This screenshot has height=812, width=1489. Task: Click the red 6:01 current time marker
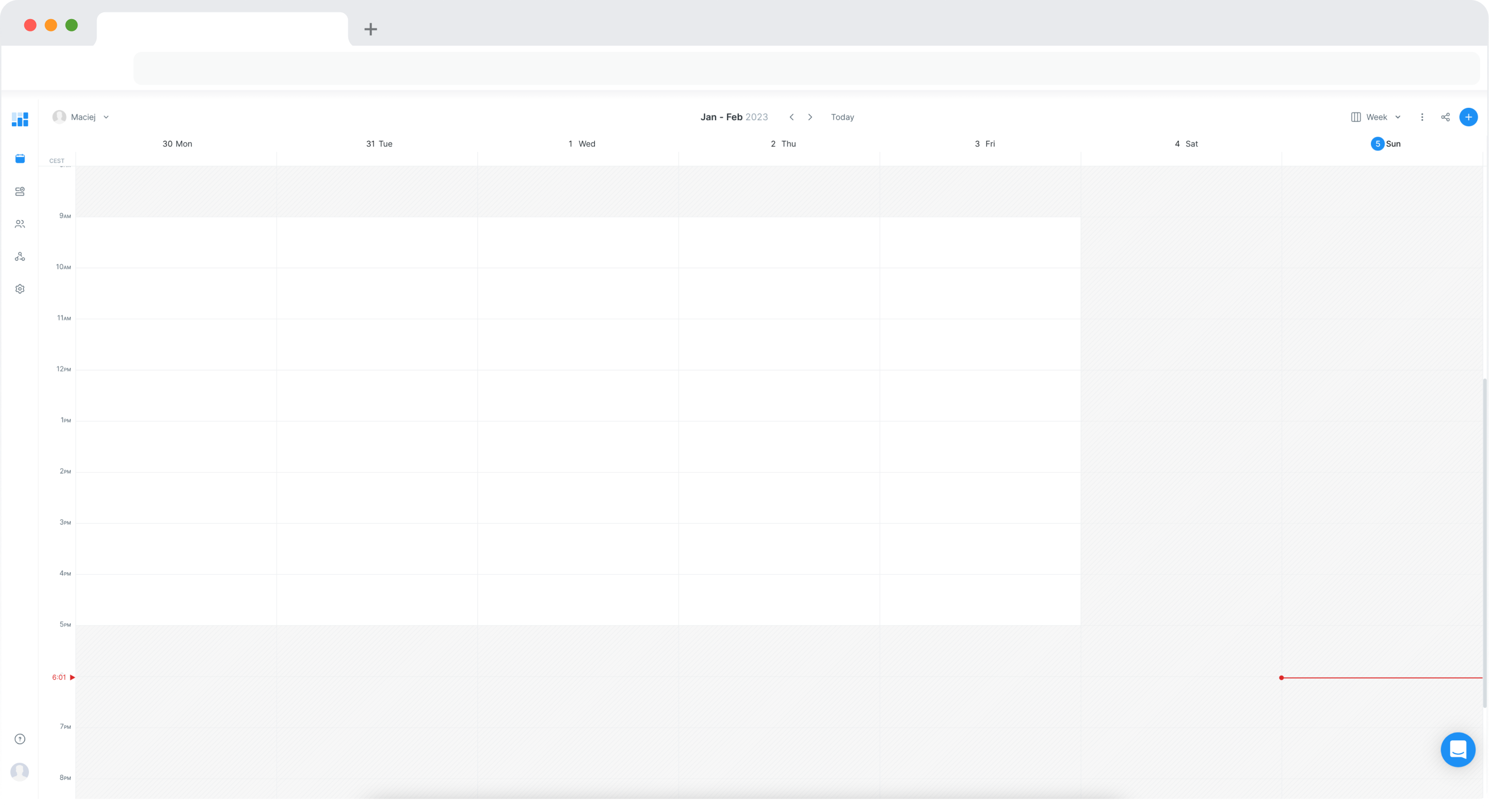point(63,677)
